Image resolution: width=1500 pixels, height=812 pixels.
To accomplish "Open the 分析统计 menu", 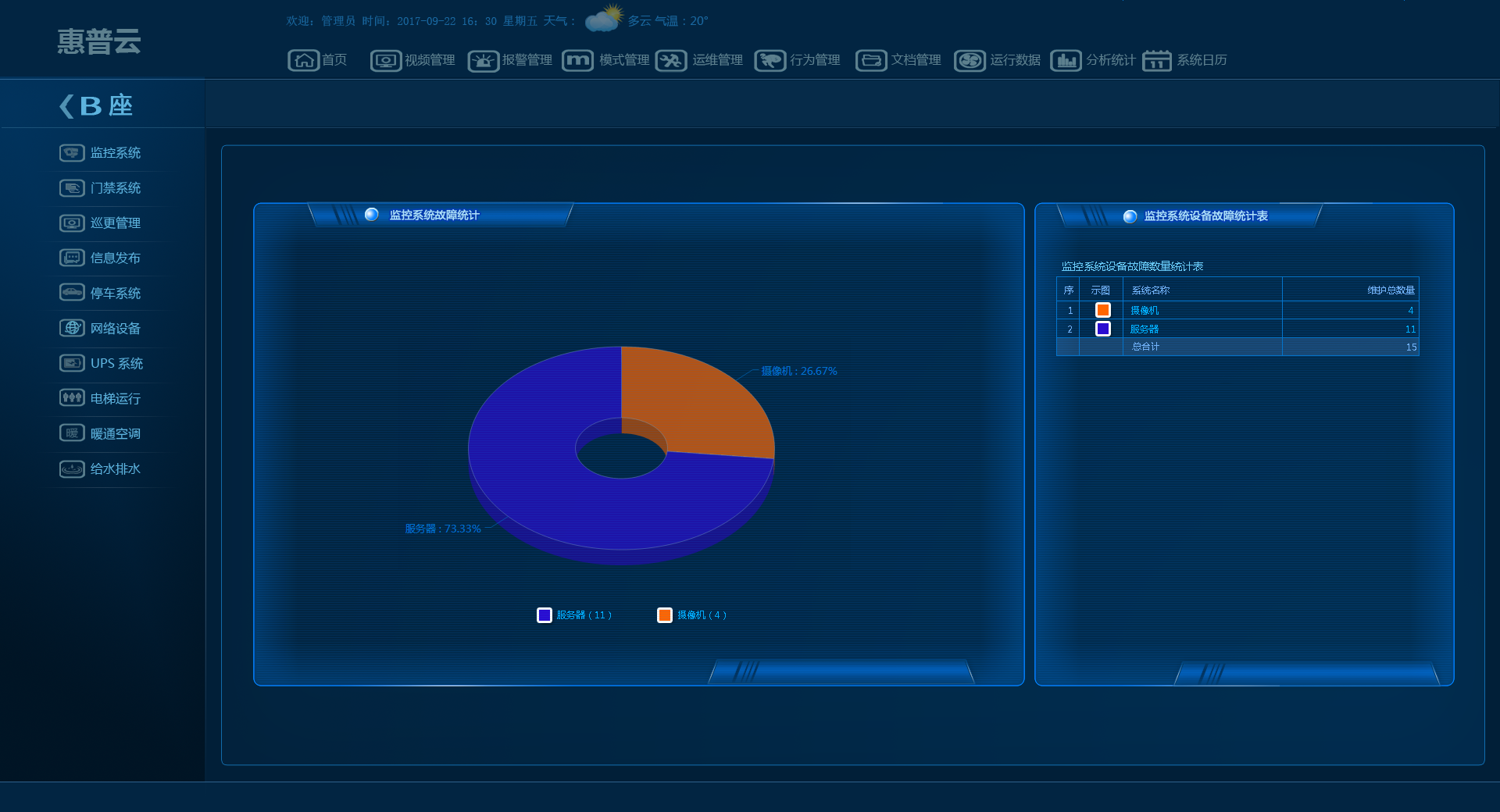I will pyautogui.click(x=1110, y=60).
